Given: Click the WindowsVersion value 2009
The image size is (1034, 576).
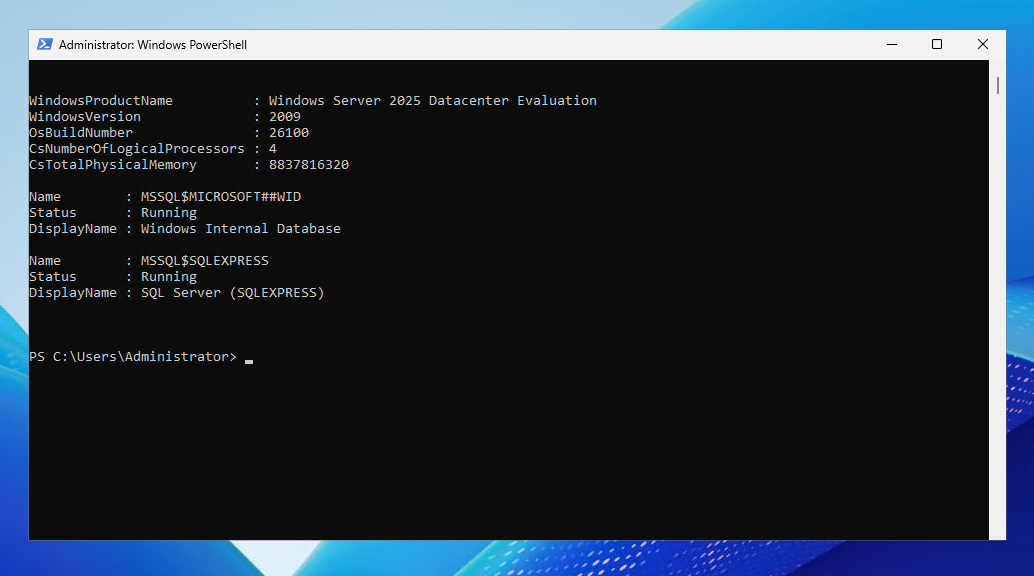Looking at the screenshot, I should click(x=285, y=117).
